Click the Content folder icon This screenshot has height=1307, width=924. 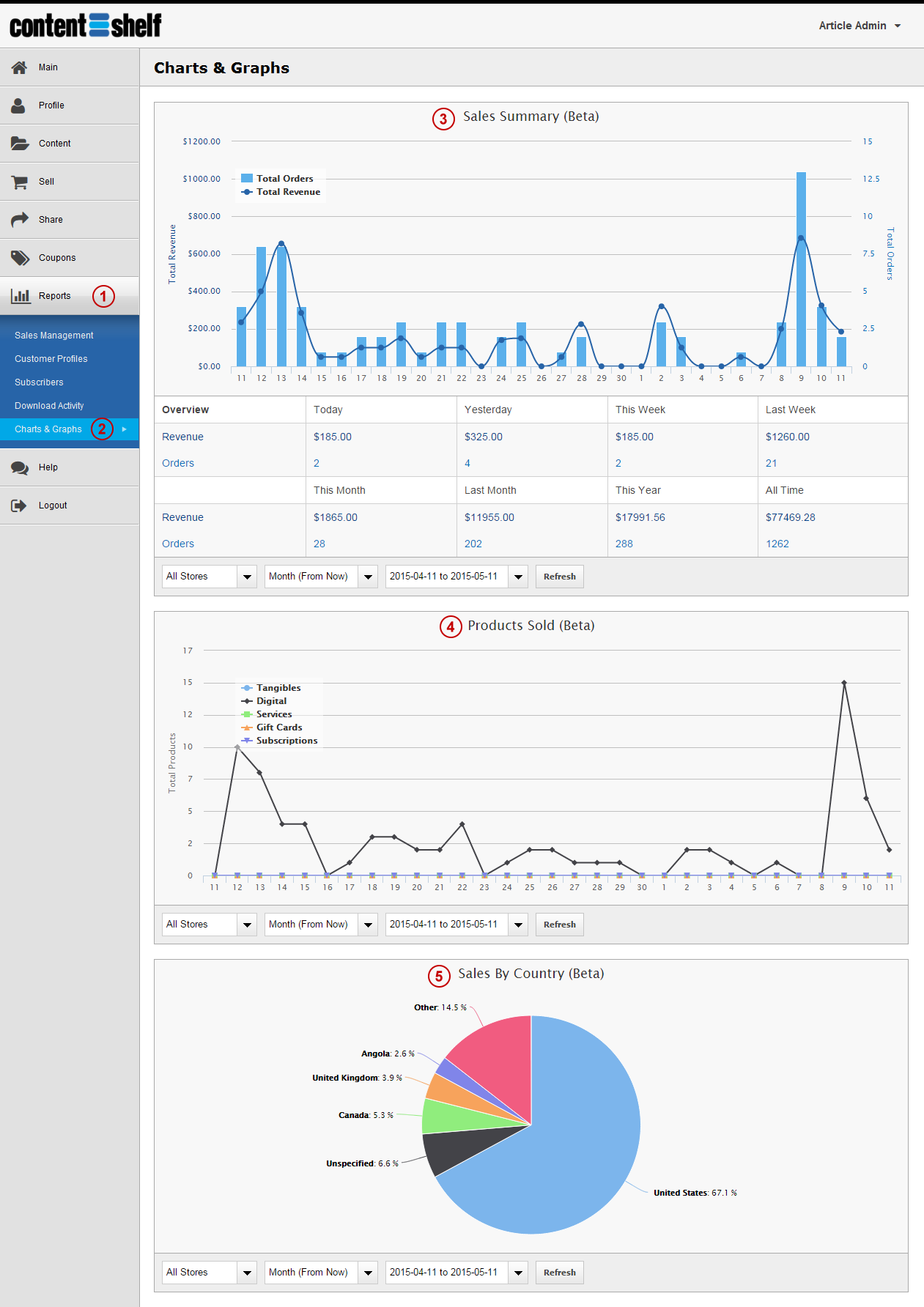click(x=20, y=144)
